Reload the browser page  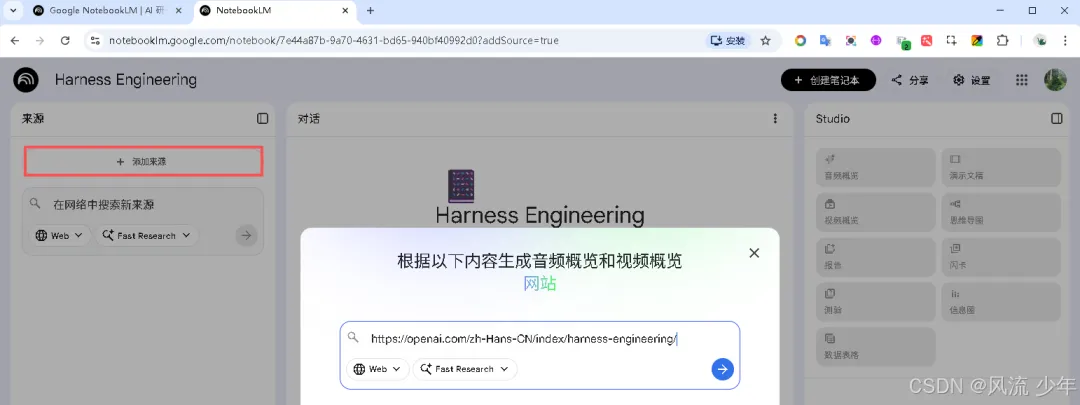(65, 41)
